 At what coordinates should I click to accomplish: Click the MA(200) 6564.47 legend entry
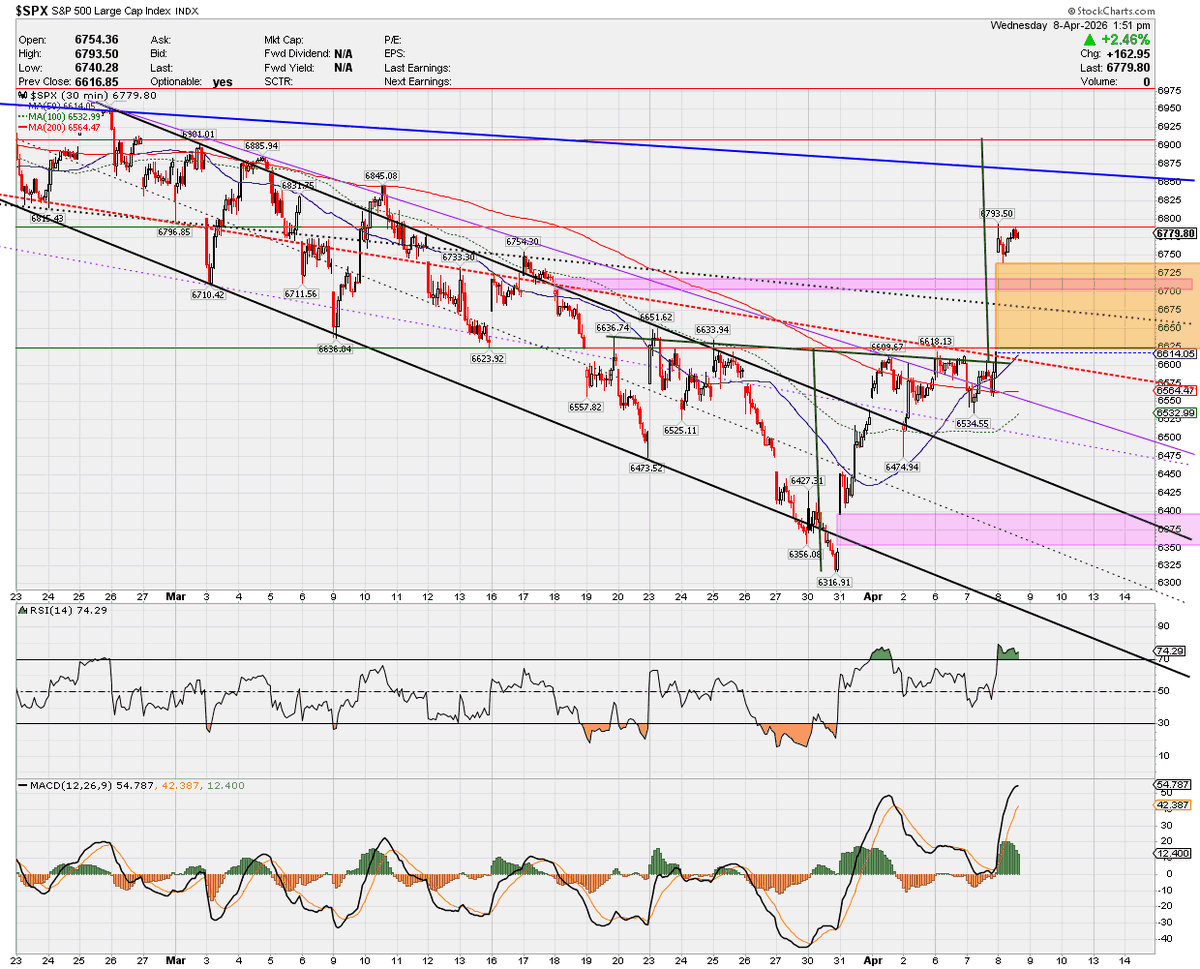tap(61, 126)
